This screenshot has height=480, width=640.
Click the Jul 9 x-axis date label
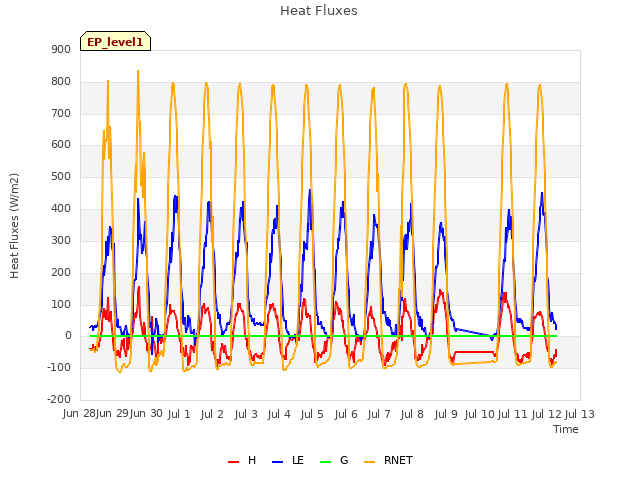tap(446, 414)
